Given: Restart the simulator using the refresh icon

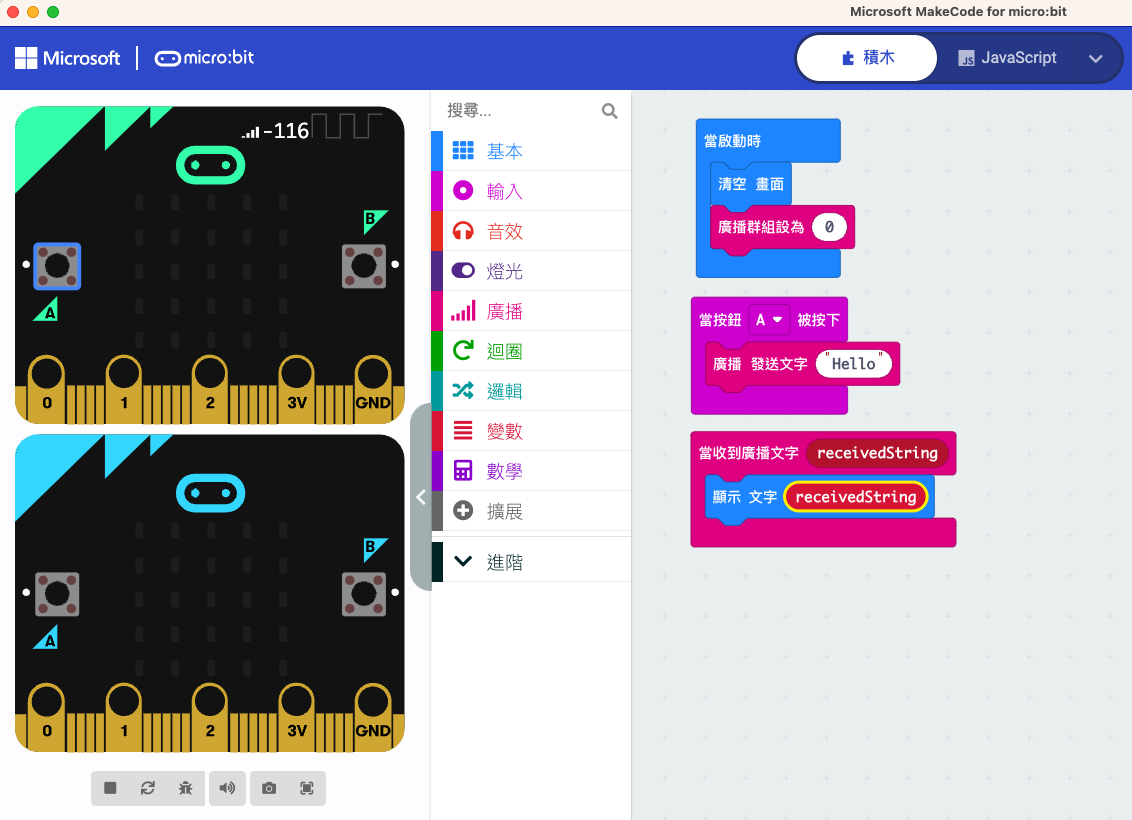Looking at the screenshot, I should [x=148, y=788].
